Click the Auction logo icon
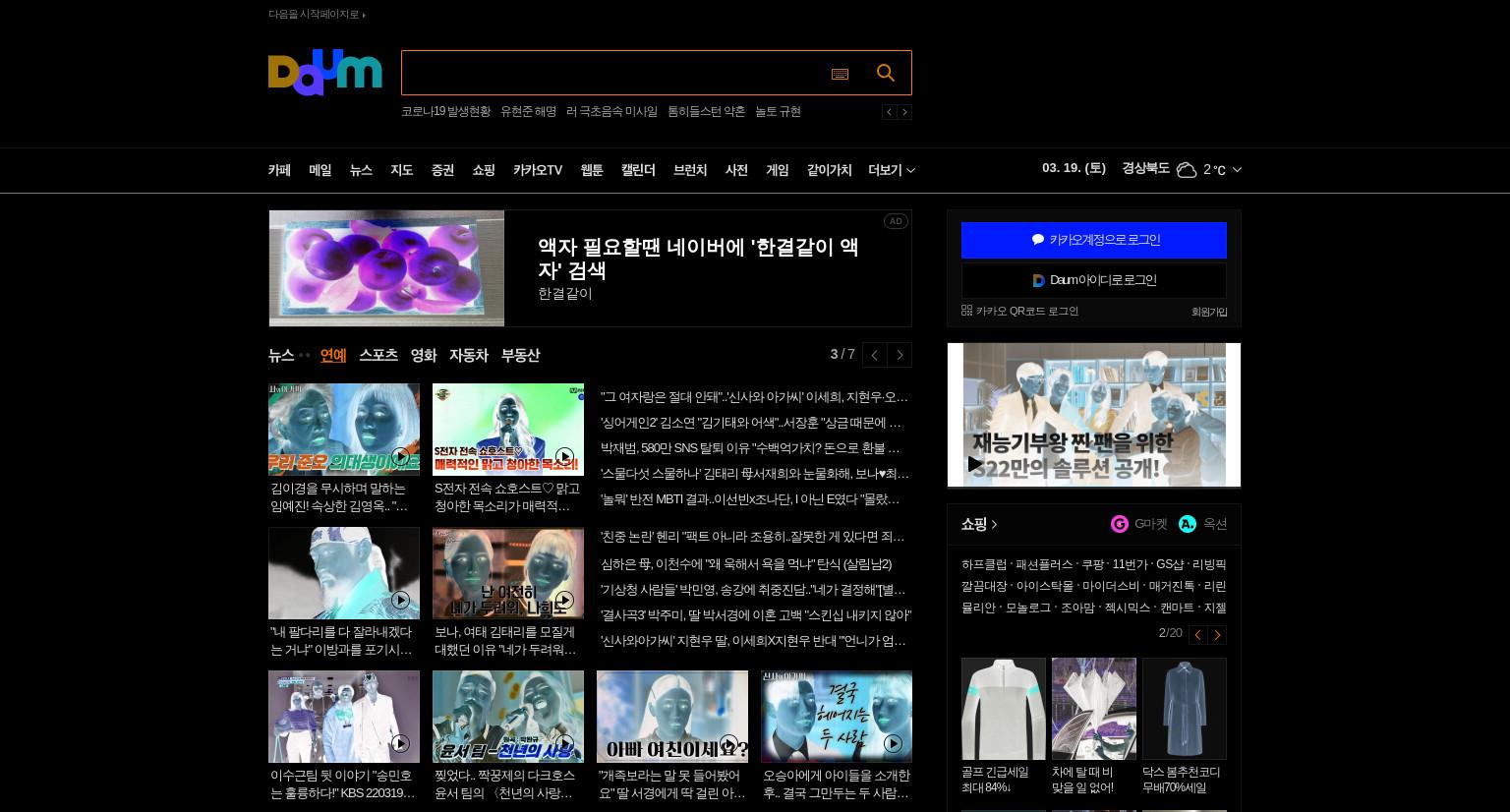Screen dimensions: 1510x812 1188,524
